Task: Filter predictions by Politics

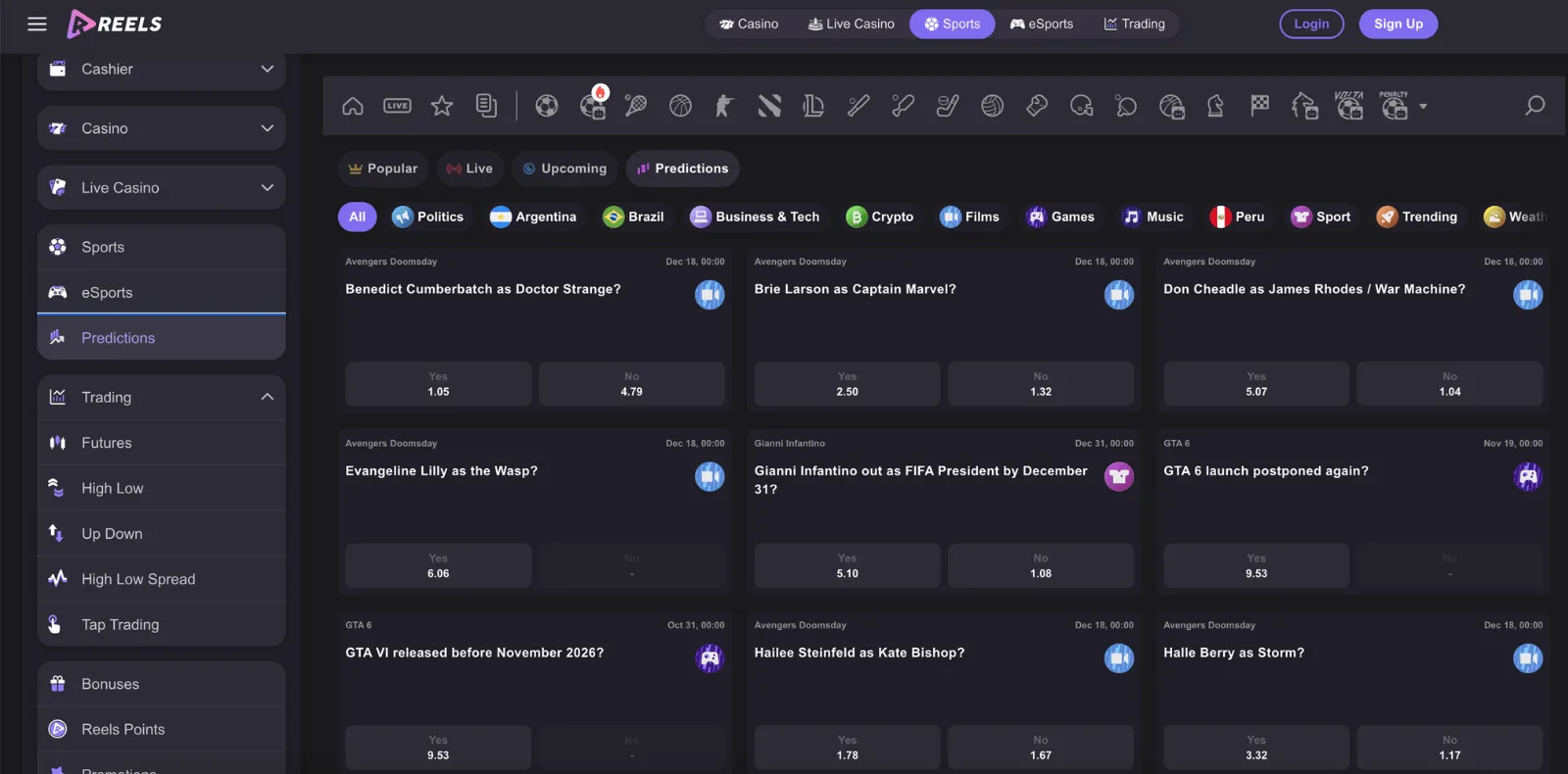Action: click(428, 217)
